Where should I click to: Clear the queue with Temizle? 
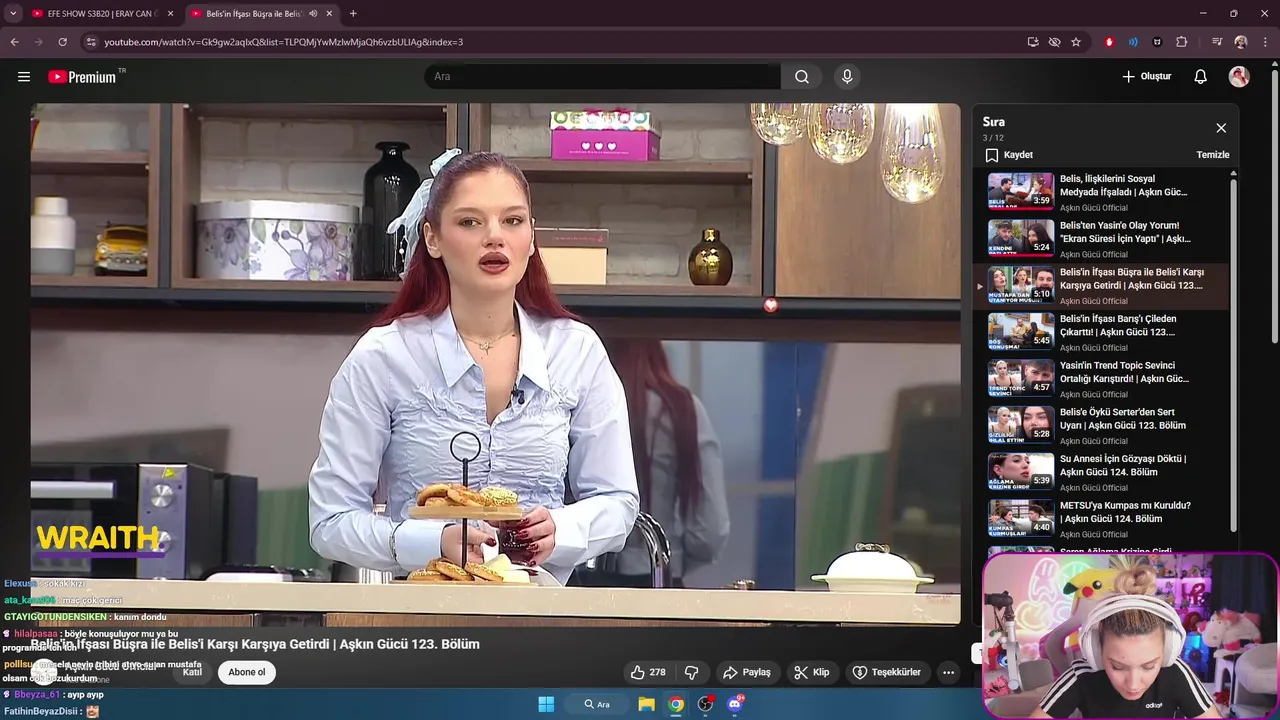pos(1213,155)
